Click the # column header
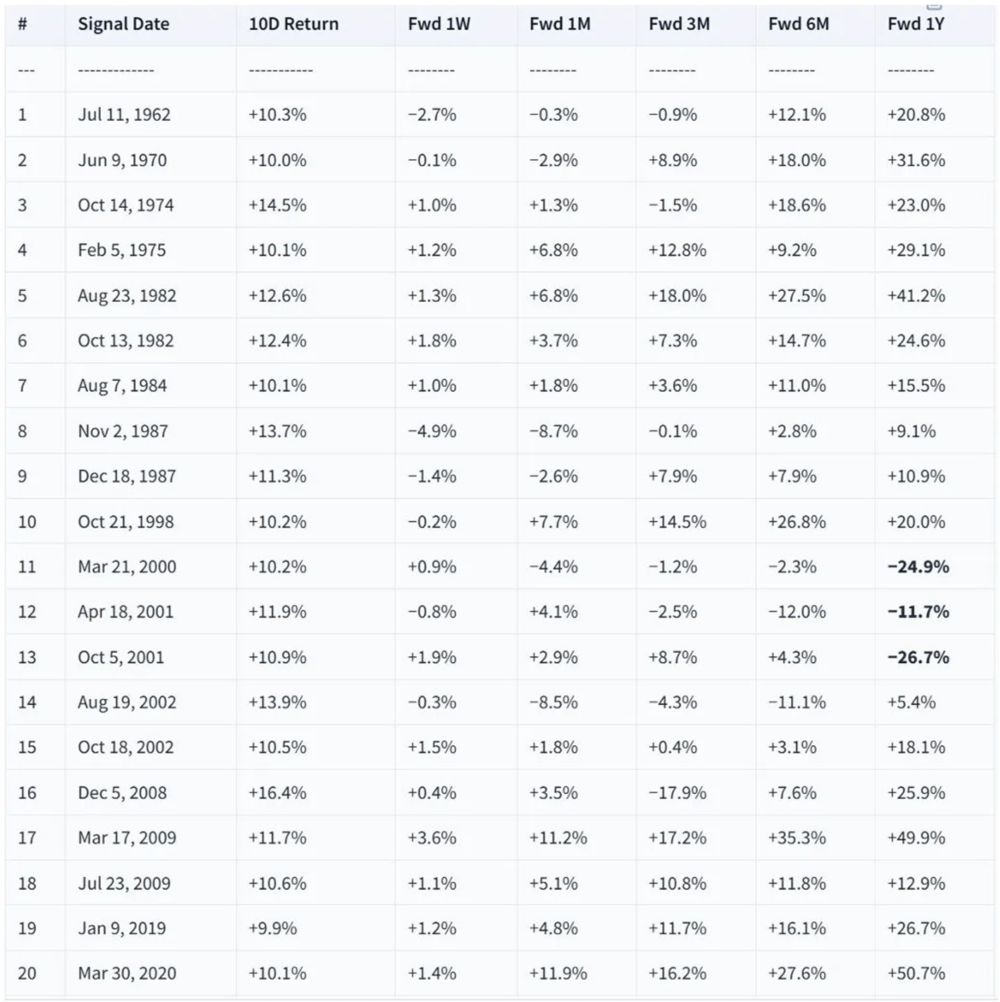The width and height of the screenshot is (1000, 1002). click(x=22, y=24)
